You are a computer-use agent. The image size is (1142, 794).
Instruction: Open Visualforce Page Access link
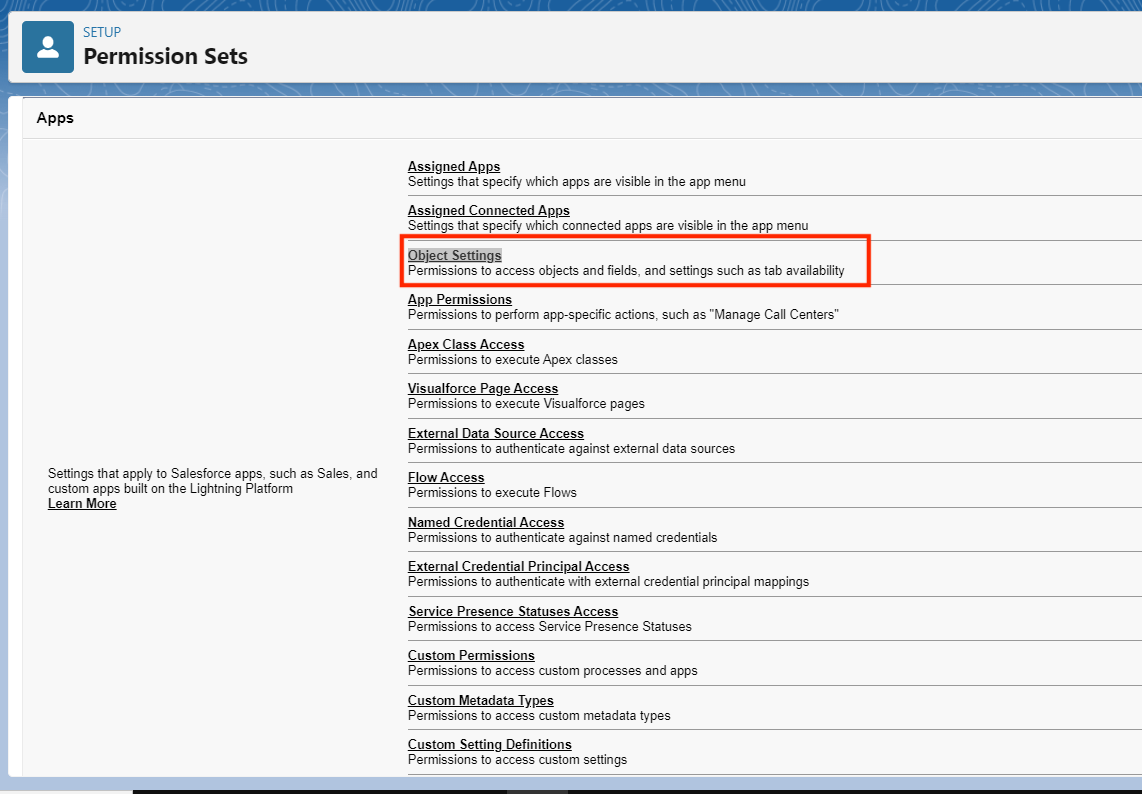coord(483,388)
